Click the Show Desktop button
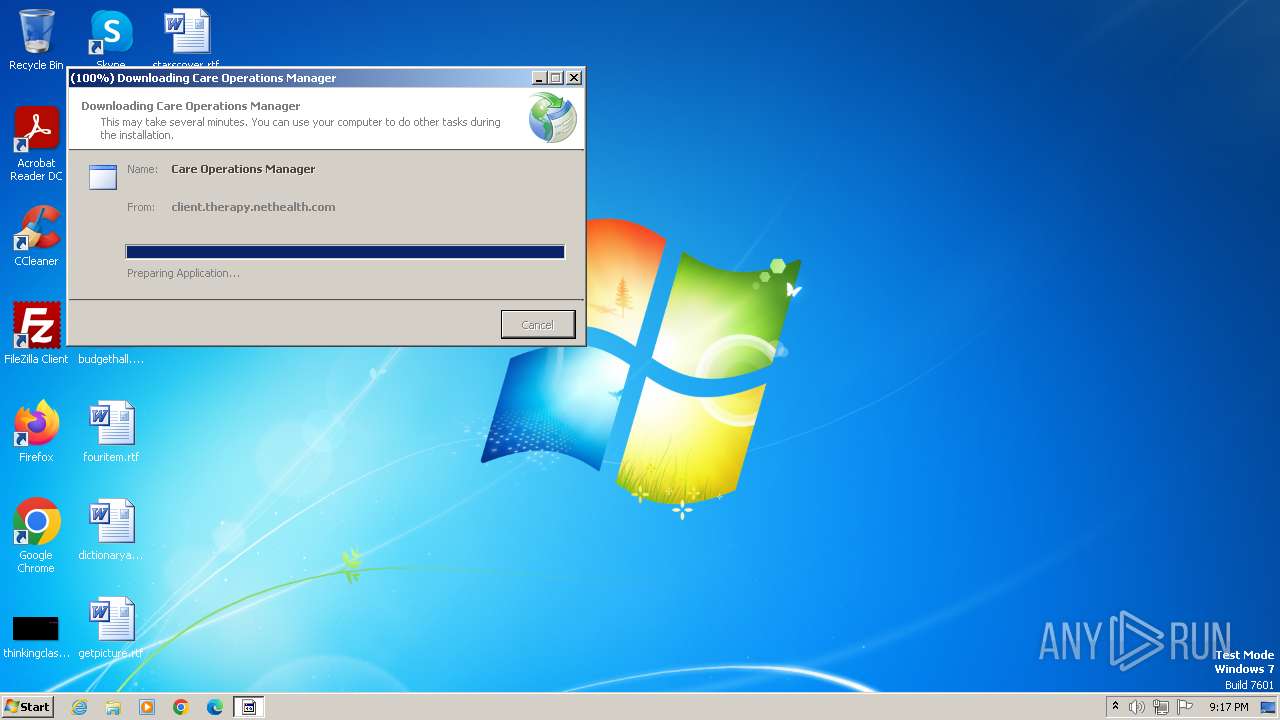 pyautogui.click(x=1270, y=707)
